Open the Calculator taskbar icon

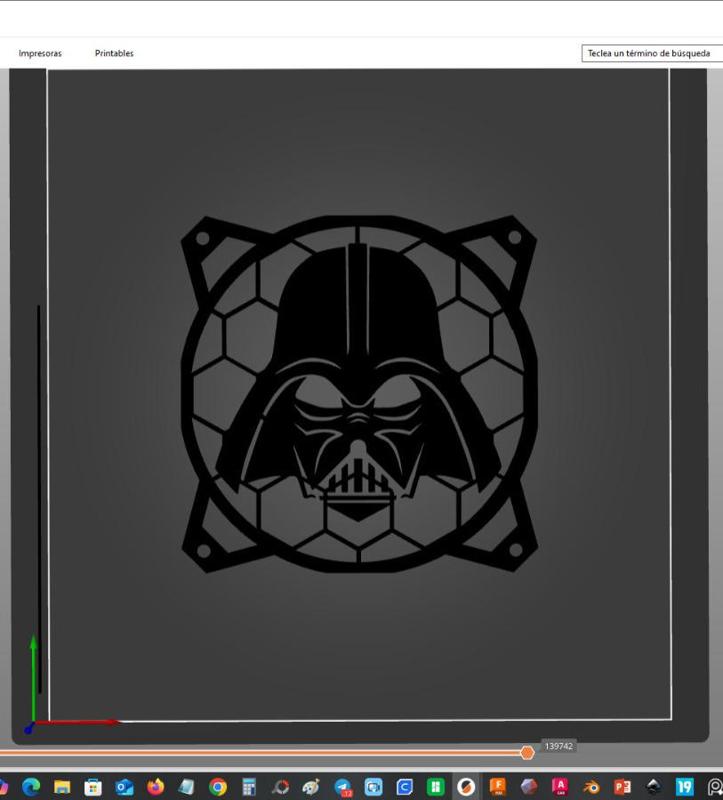pos(249,787)
